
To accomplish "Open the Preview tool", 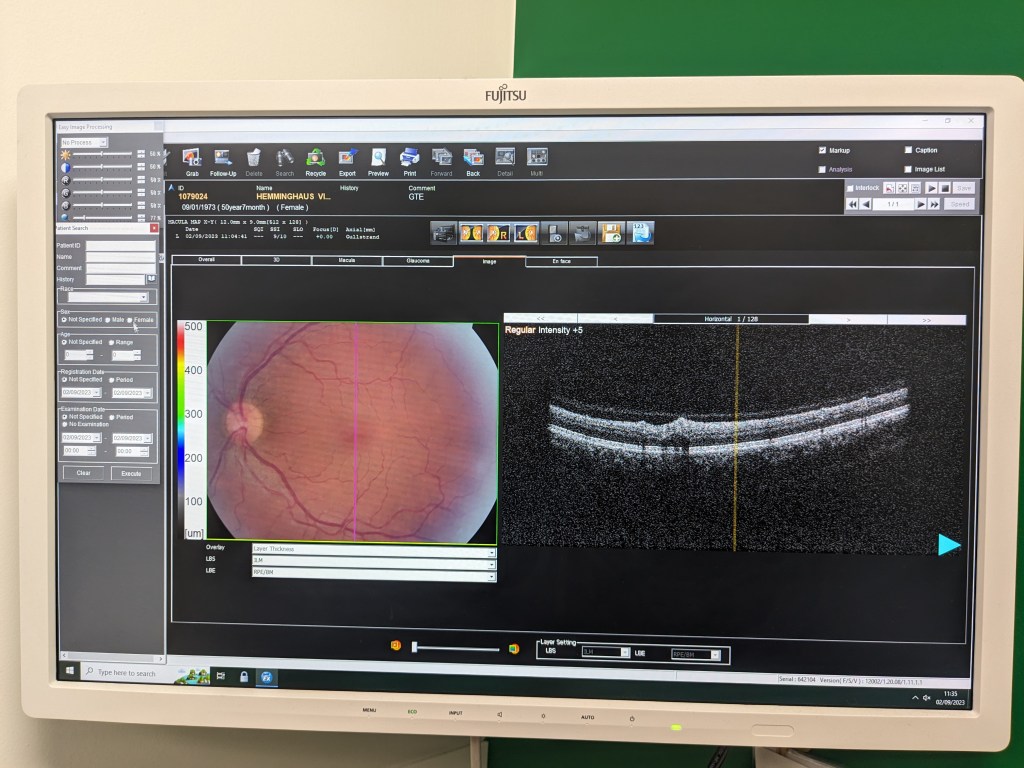I will pyautogui.click(x=378, y=158).
